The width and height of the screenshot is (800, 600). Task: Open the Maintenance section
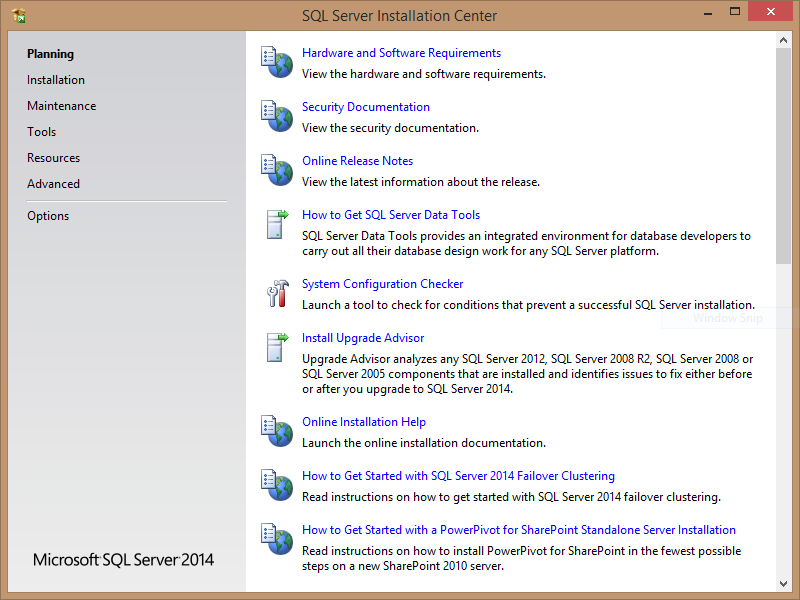(62, 106)
